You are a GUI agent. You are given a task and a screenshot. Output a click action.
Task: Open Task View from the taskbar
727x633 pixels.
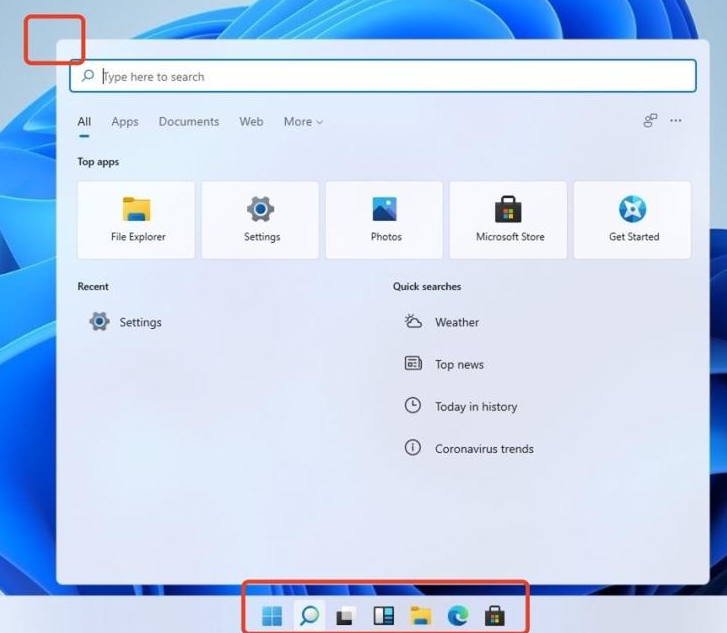pyautogui.click(x=346, y=616)
